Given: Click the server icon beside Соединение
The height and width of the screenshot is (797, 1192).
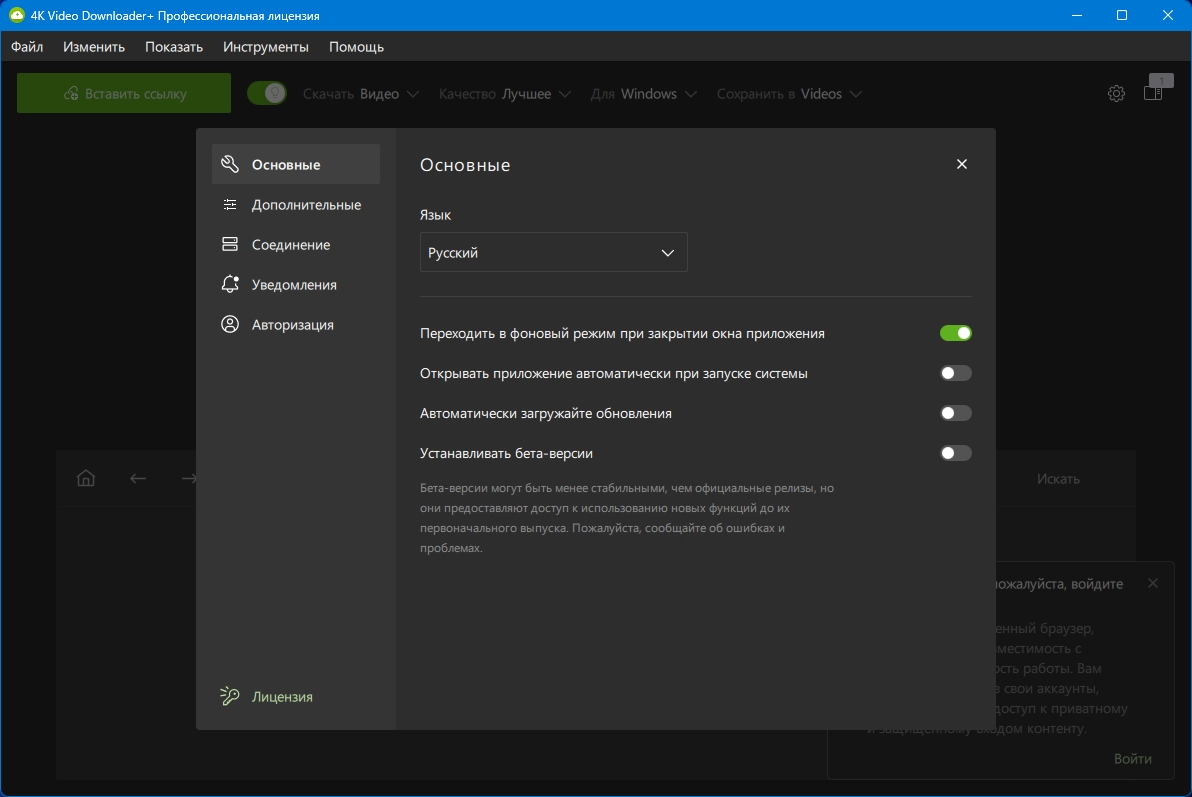Looking at the screenshot, I should 230,245.
